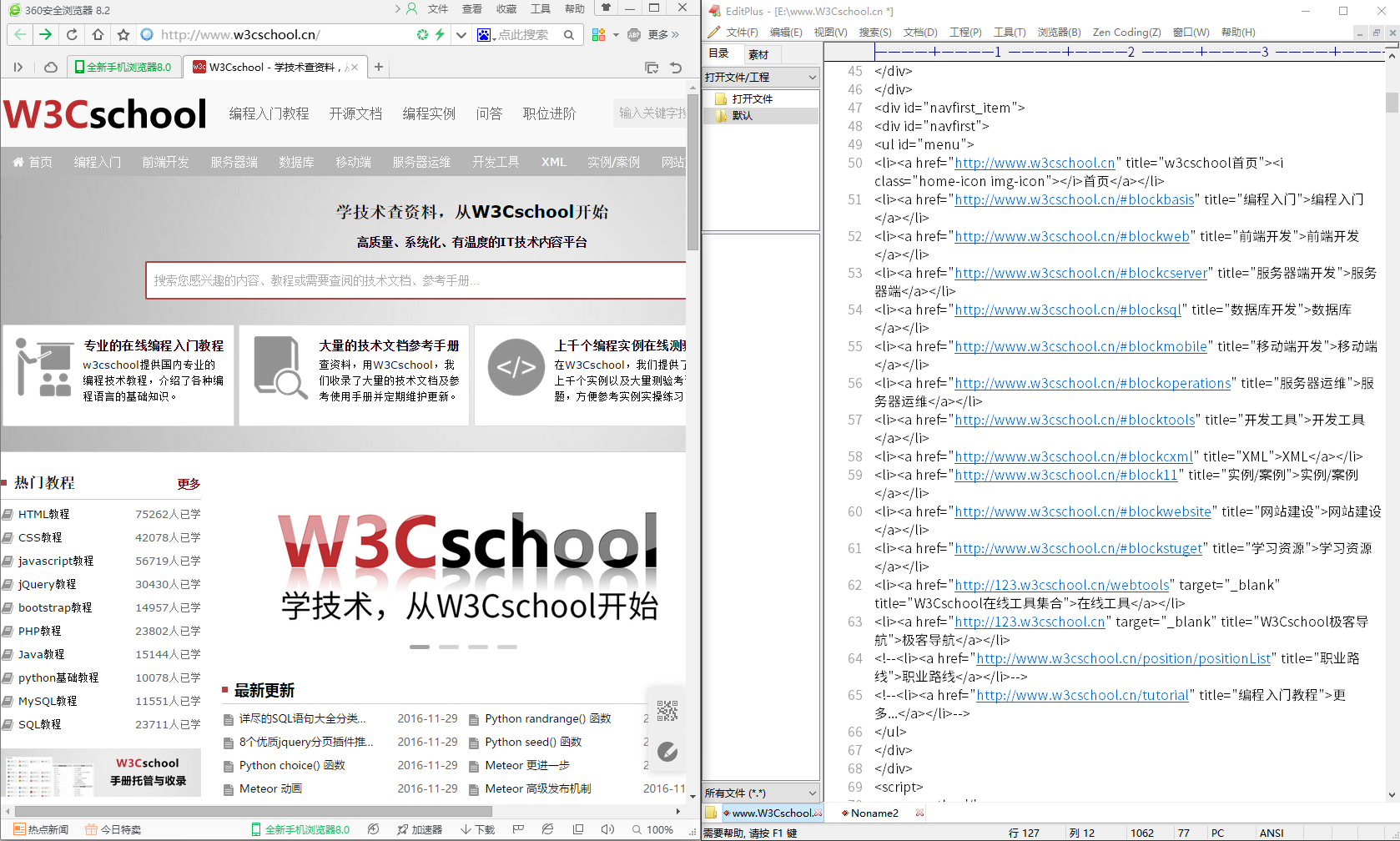Open the extensions grid icon
Image resolution: width=1400 pixels, height=841 pixels.
pos(598,34)
